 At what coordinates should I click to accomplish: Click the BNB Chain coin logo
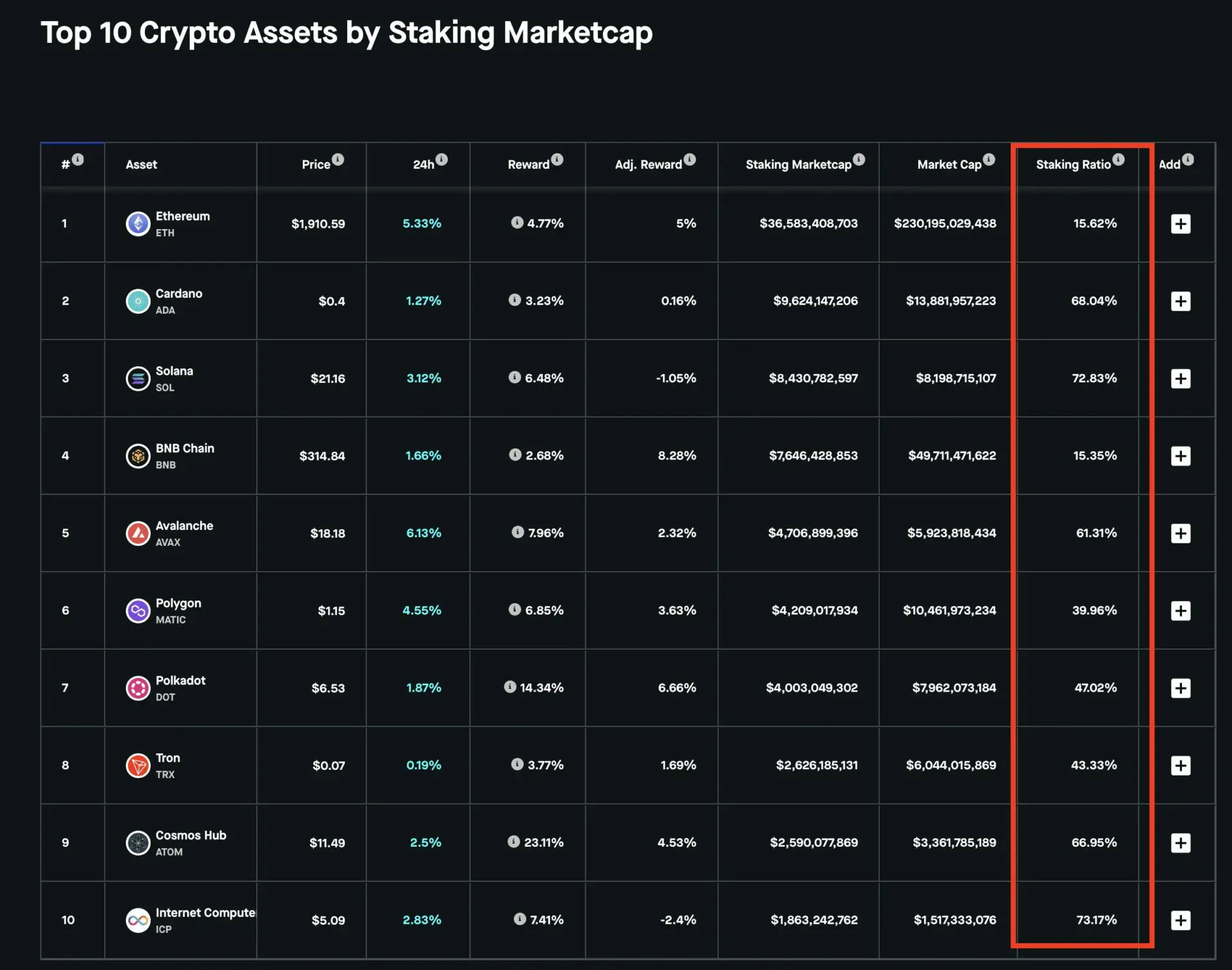coord(138,456)
